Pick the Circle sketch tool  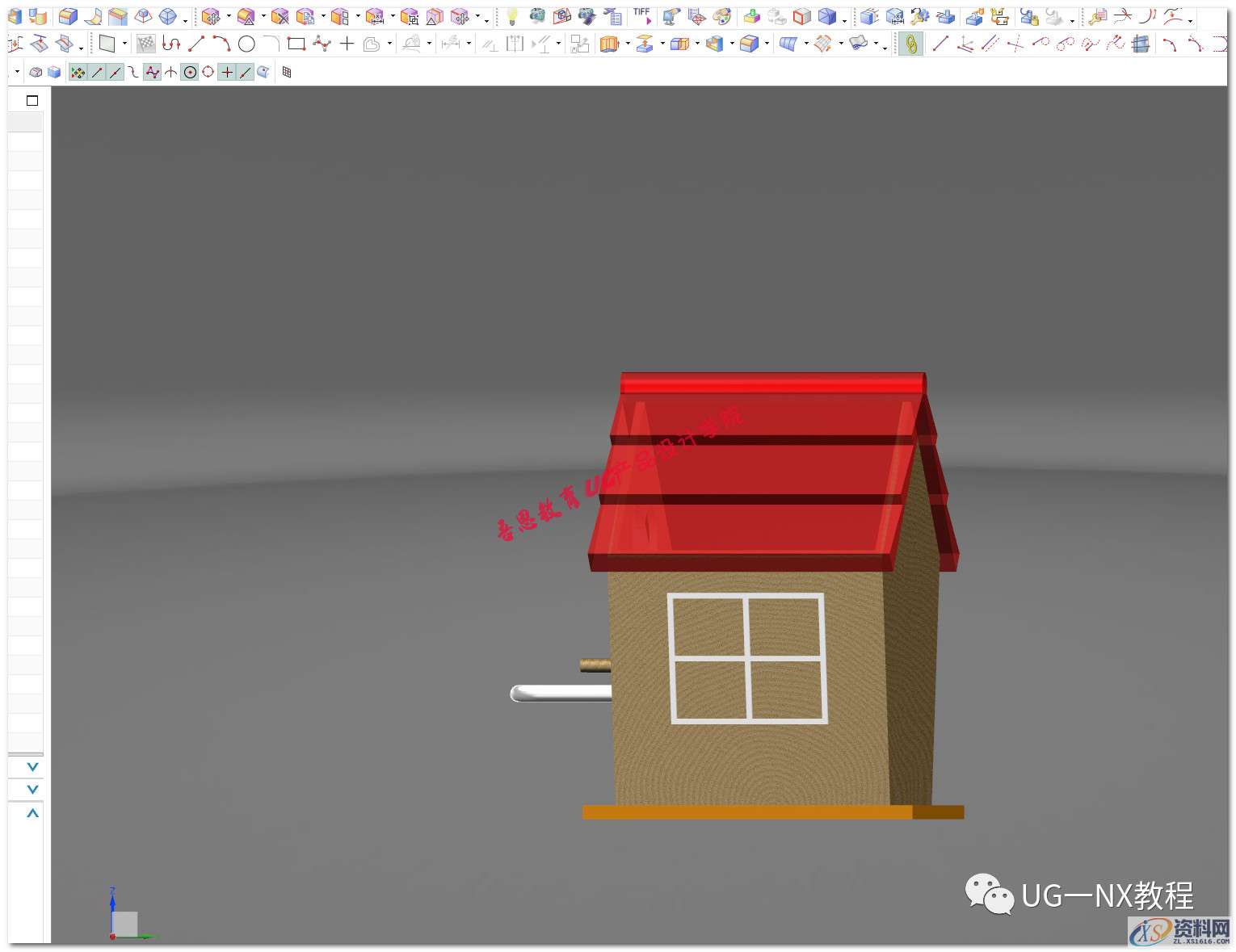click(x=246, y=44)
